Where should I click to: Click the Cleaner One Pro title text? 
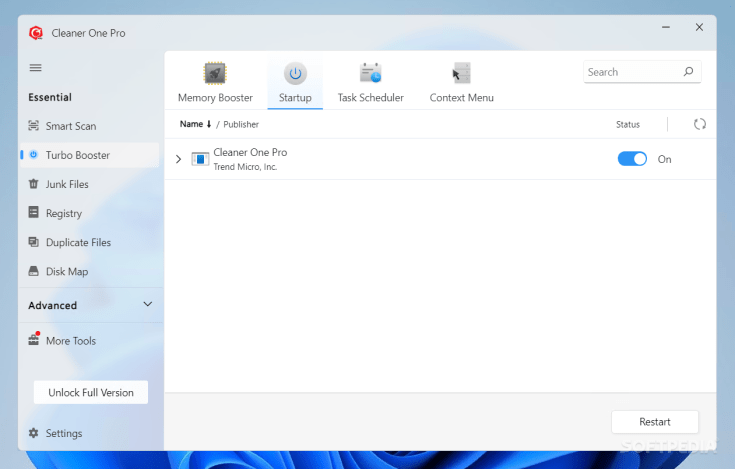(x=88, y=33)
